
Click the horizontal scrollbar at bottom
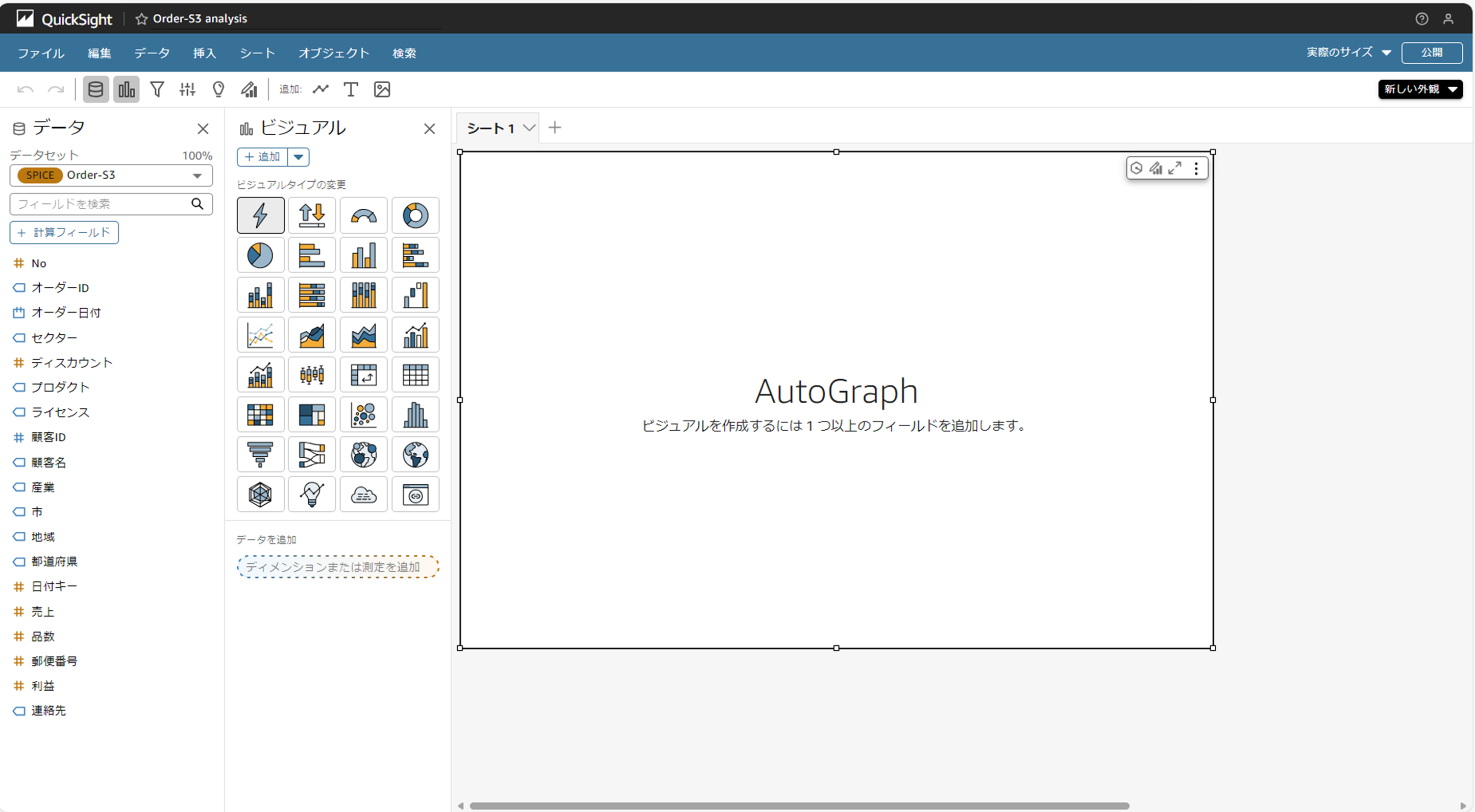coord(799,806)
